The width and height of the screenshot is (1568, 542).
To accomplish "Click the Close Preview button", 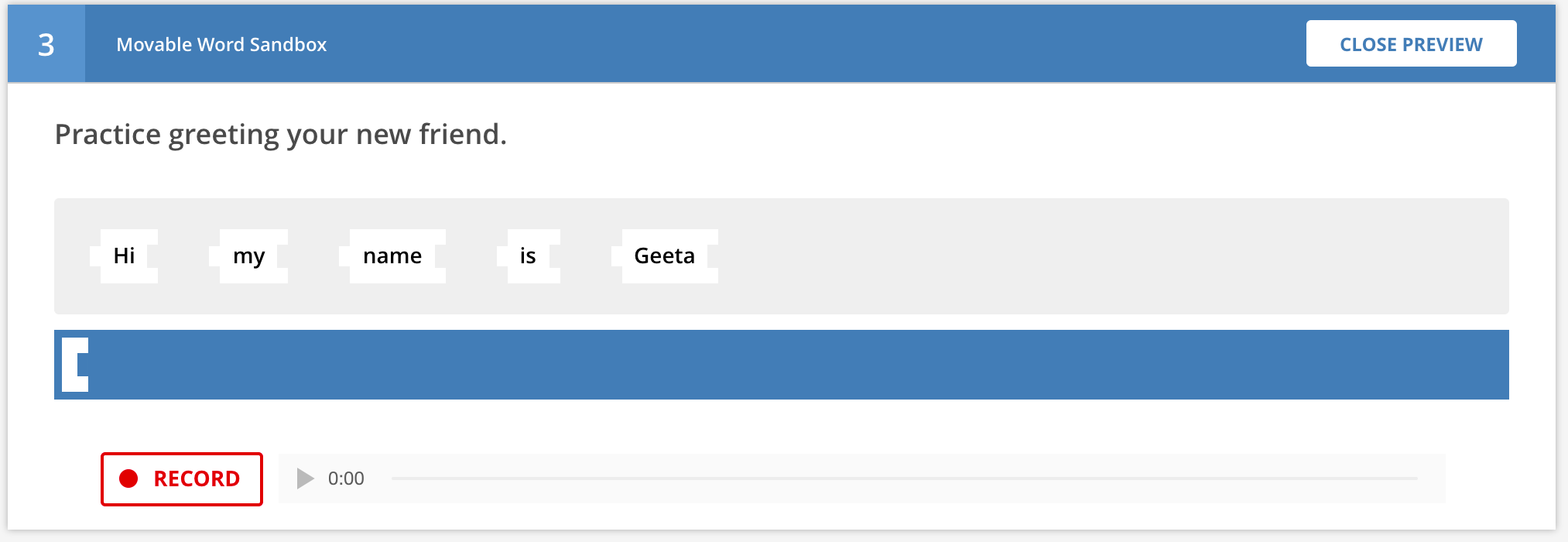I will 1410,44.
